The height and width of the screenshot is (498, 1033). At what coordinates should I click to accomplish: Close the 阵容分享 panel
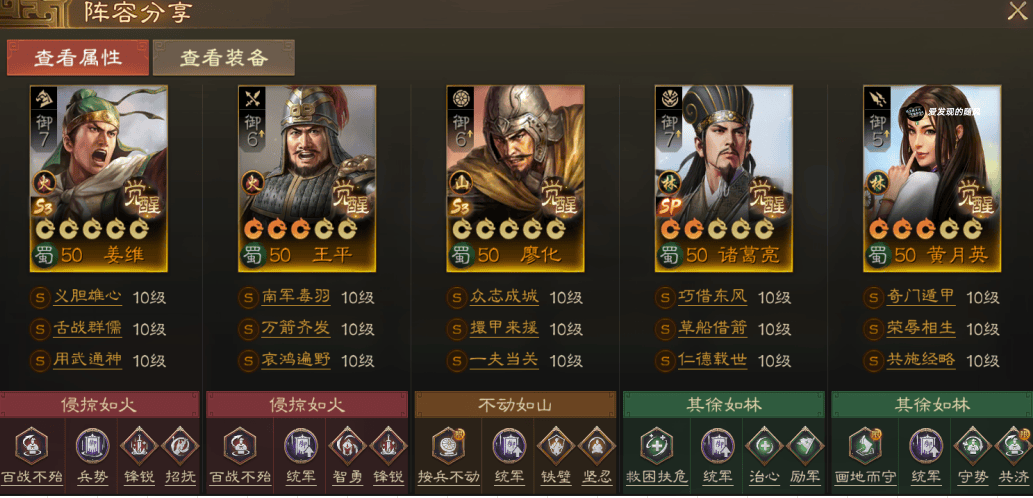coord(1017,11)
